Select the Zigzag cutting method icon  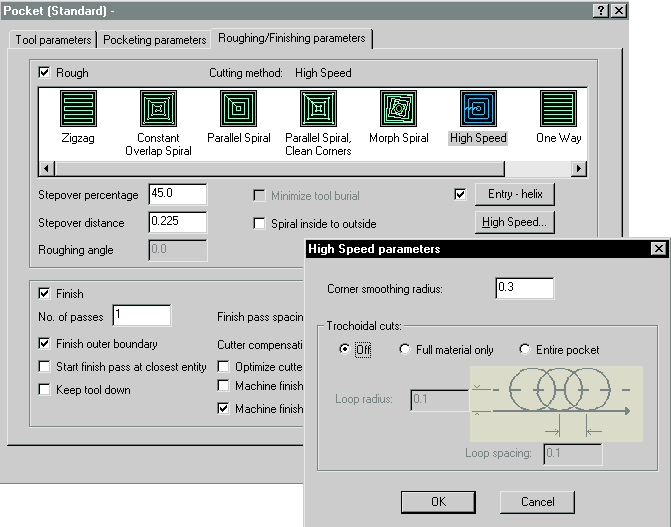coord(77,108)
